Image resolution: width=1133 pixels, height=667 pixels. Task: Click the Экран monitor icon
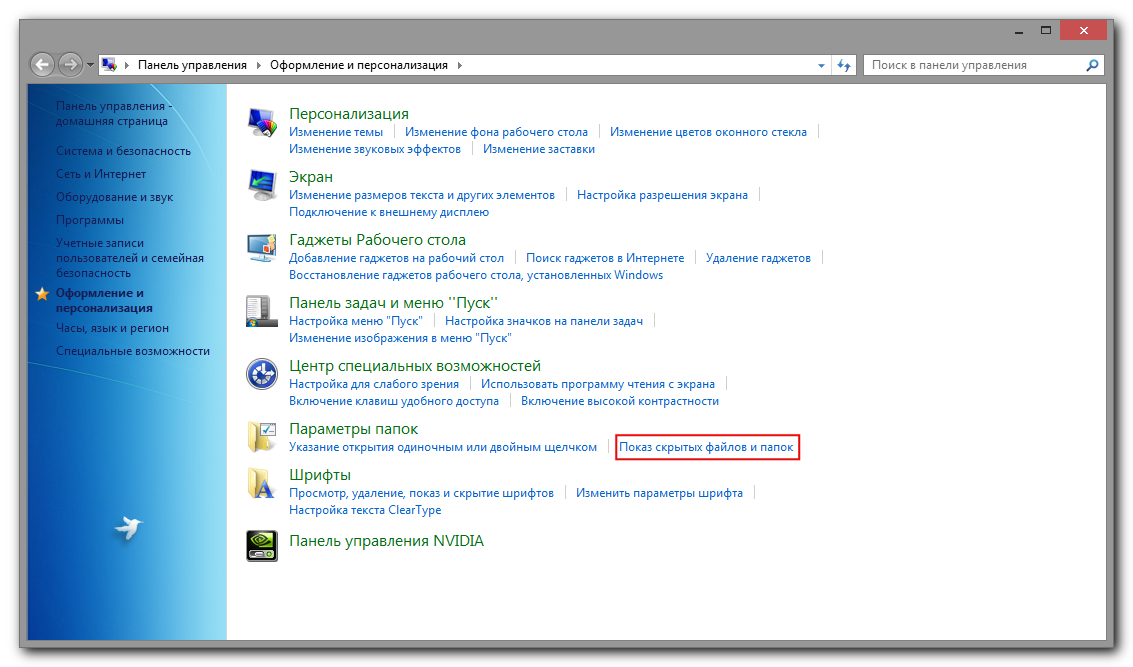tap(262, 185)
